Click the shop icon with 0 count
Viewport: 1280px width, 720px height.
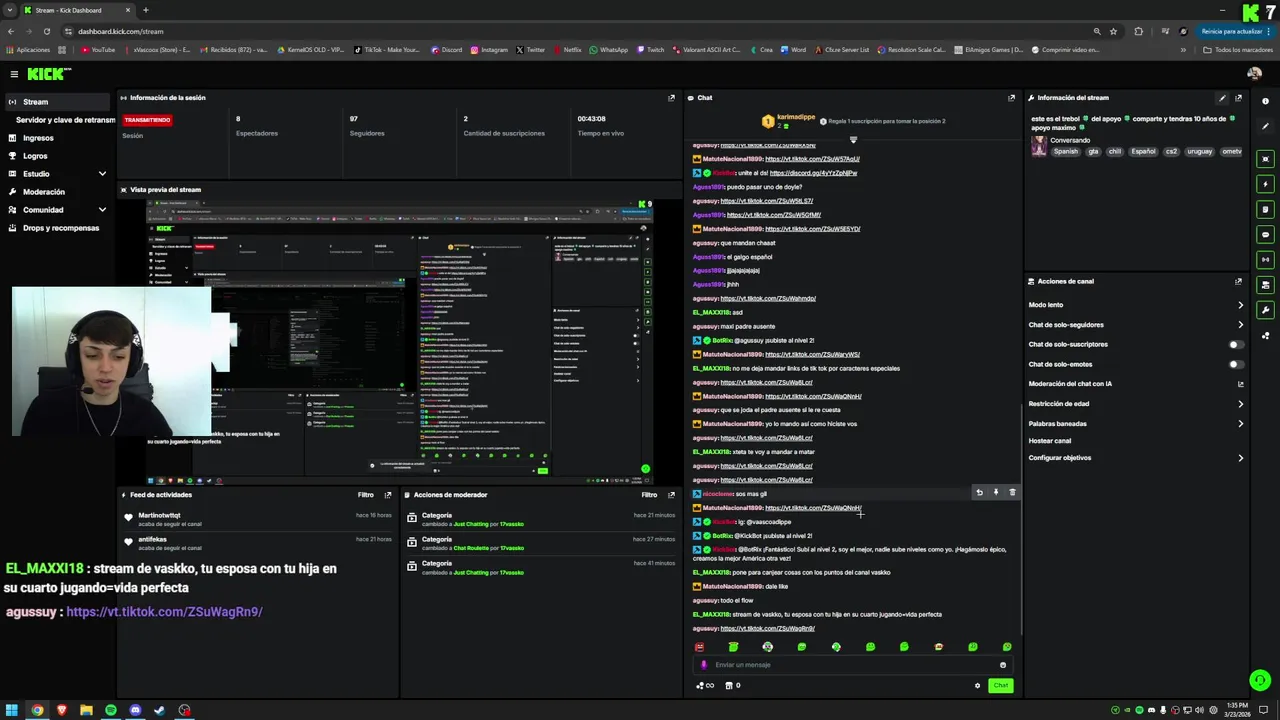click(x=732, y=685)
